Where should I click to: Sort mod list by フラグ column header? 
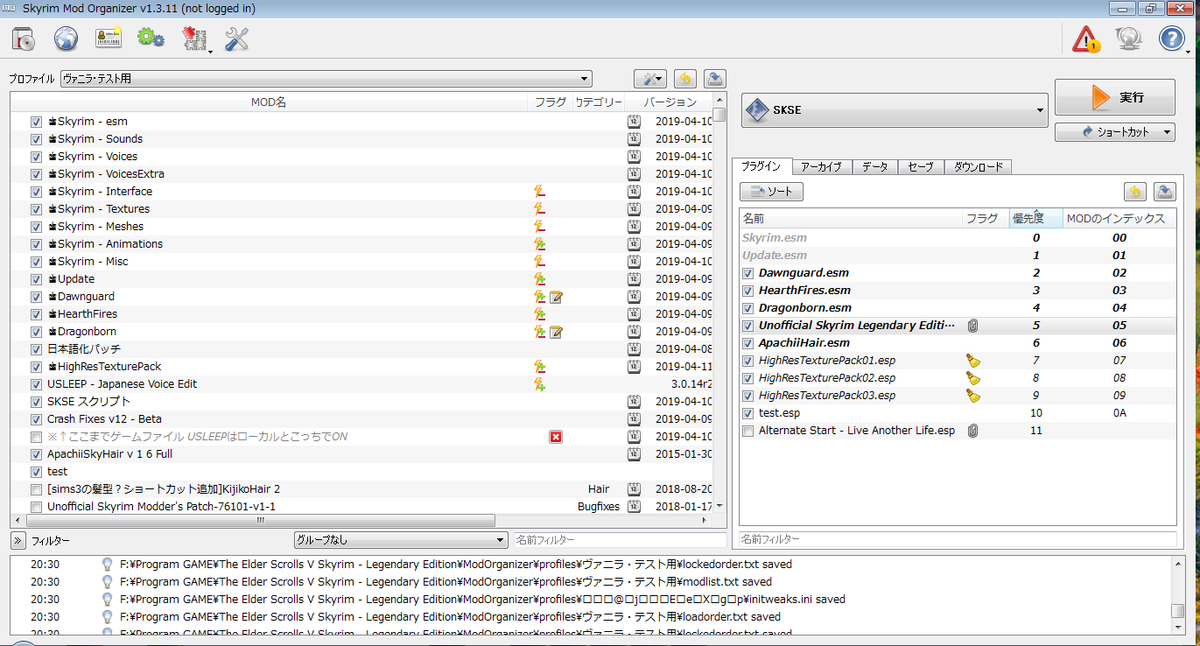tap(550, 102)
